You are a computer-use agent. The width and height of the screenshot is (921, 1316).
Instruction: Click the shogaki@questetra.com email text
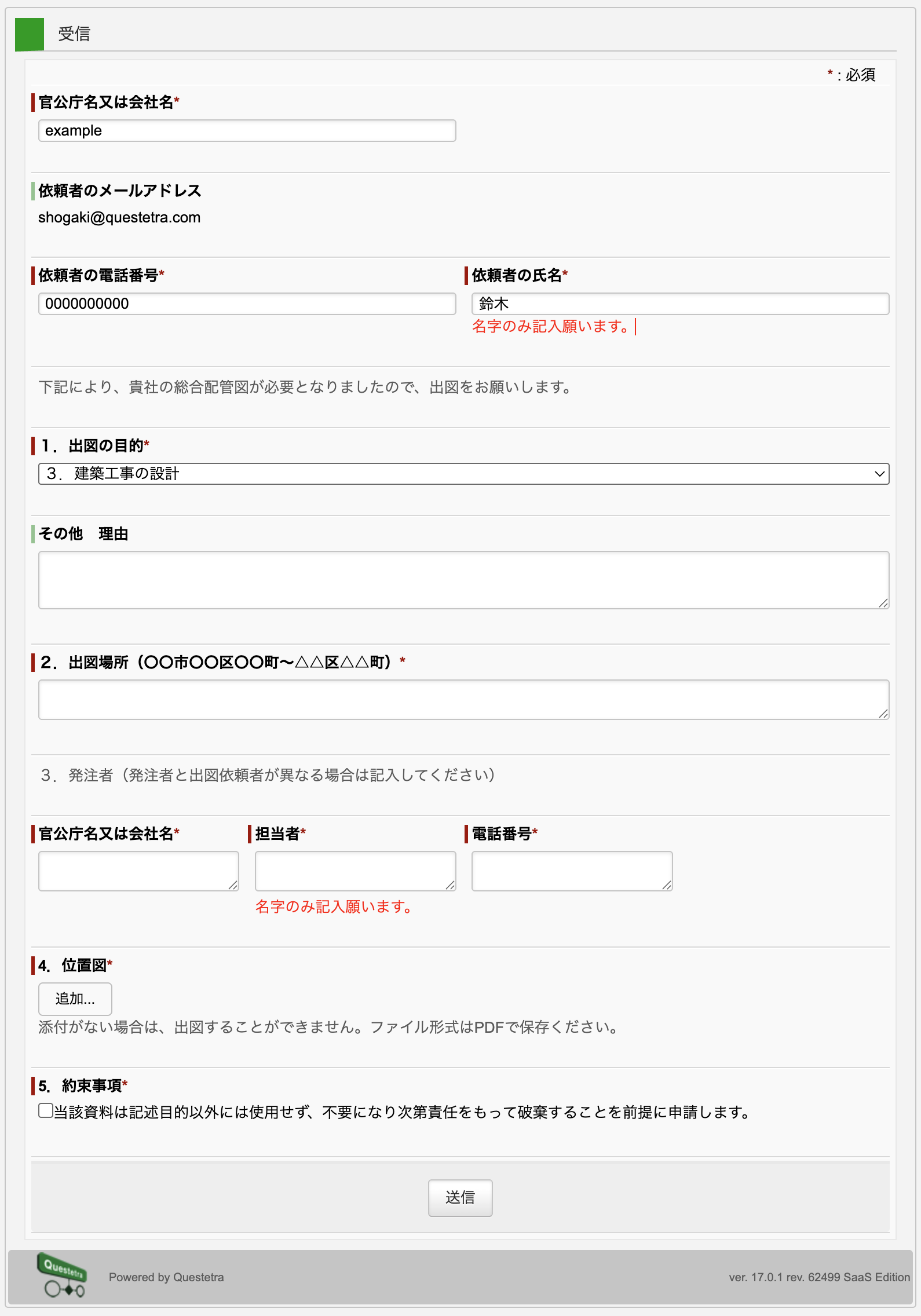click(x=119, y=217)
